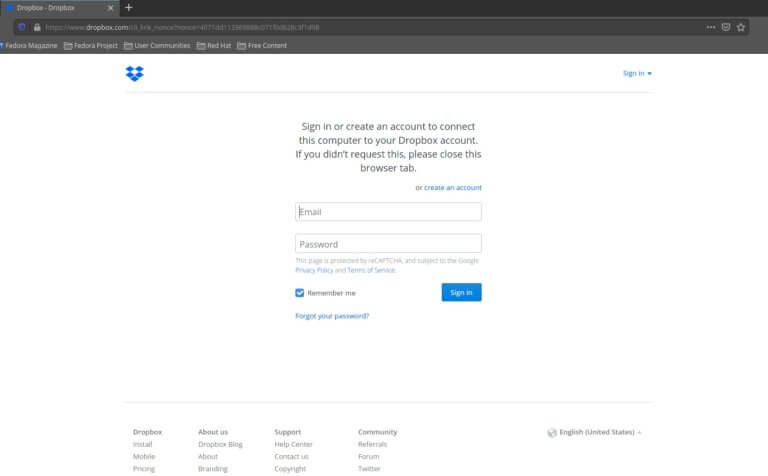Open the Twitter footer link
Viewport: 768px width, 476px height.
(x=369, y=469)
